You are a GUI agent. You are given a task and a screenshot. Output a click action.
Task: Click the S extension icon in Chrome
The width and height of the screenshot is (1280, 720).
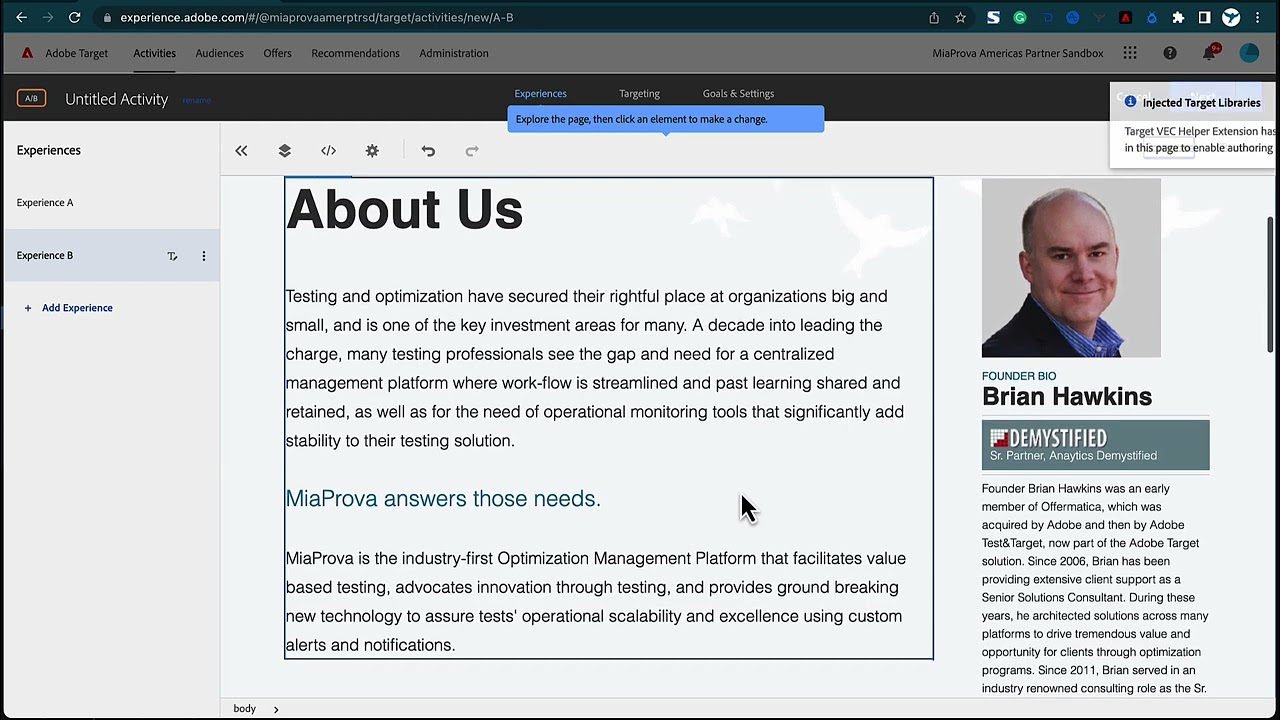(993, 17)
